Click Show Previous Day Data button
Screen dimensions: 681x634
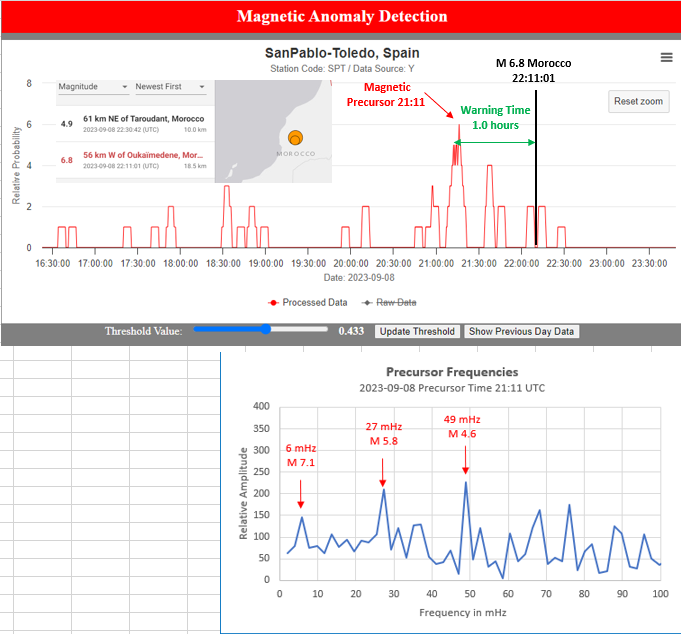pyautogui.click(x=521, y=331)
